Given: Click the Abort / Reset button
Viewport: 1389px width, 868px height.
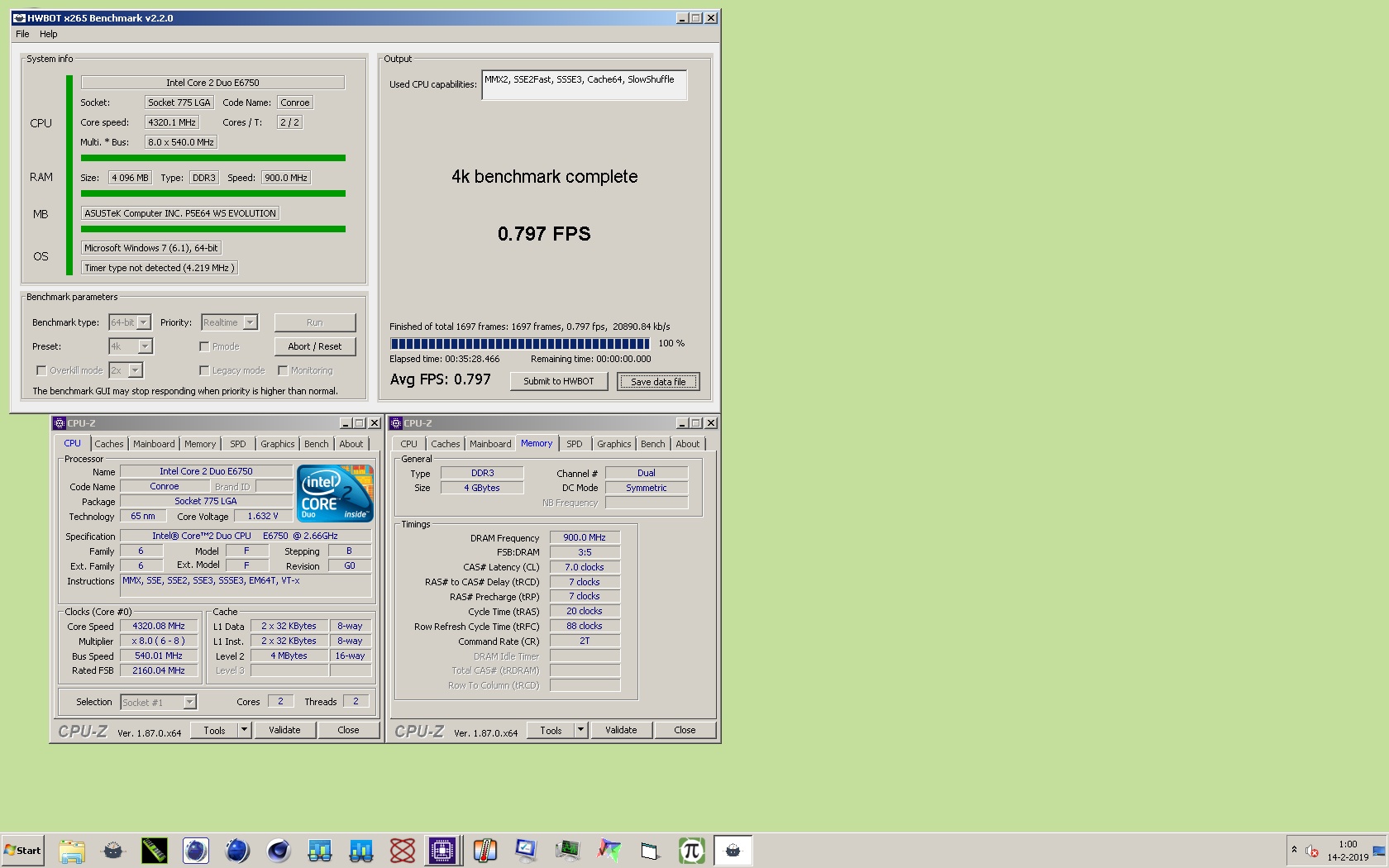Looking at the screenshot, I should pyautogui.click(x=315, y=346).
